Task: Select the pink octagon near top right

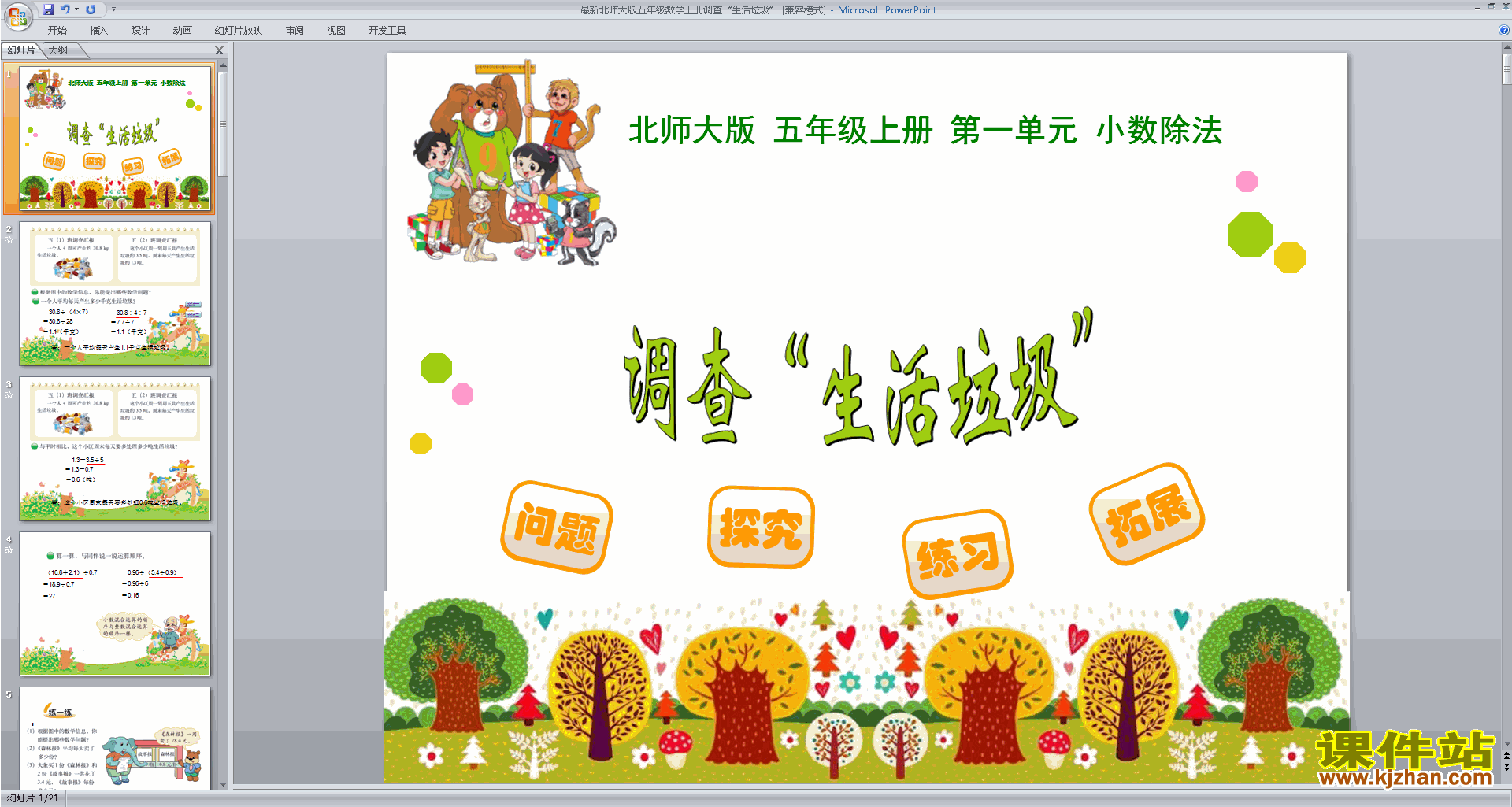Action: (1246, 182)
